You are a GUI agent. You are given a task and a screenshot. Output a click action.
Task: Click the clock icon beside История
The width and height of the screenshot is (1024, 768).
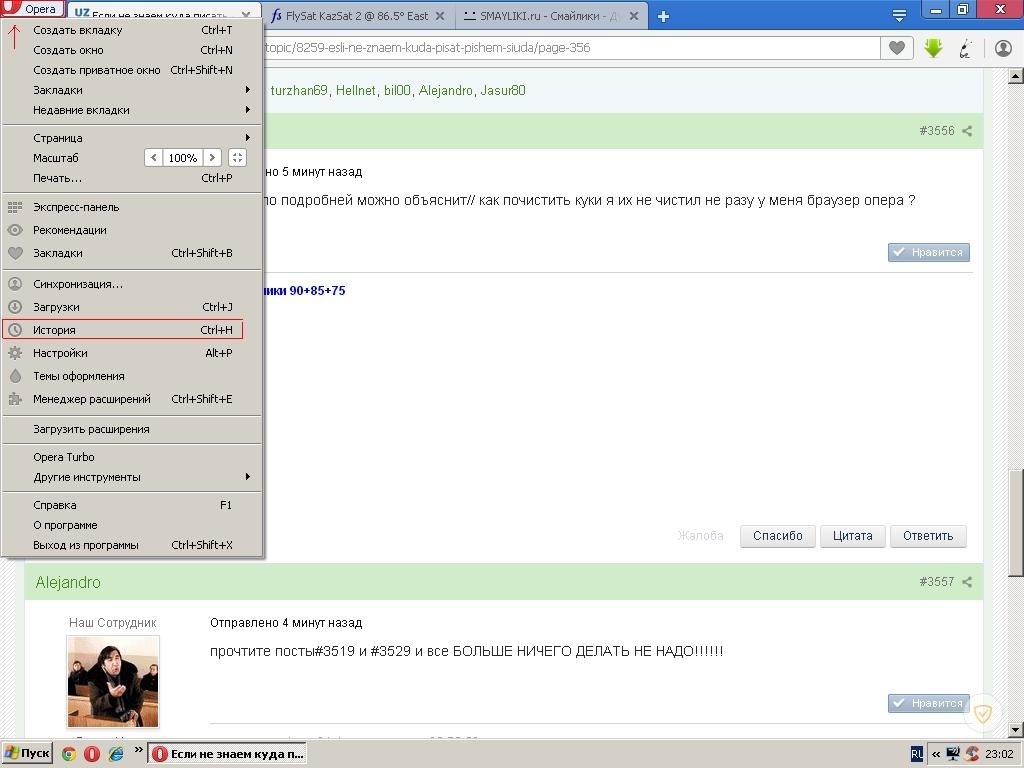pos(15,330)
